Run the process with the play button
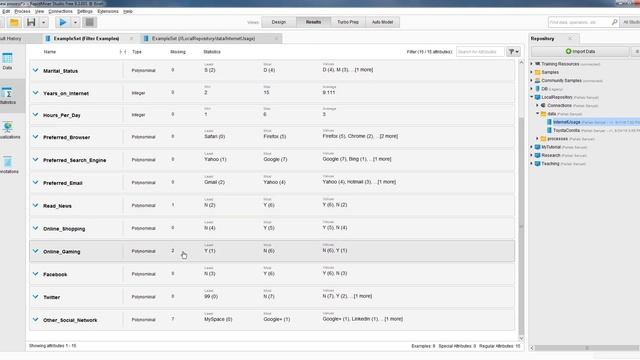 pos(63,22)
